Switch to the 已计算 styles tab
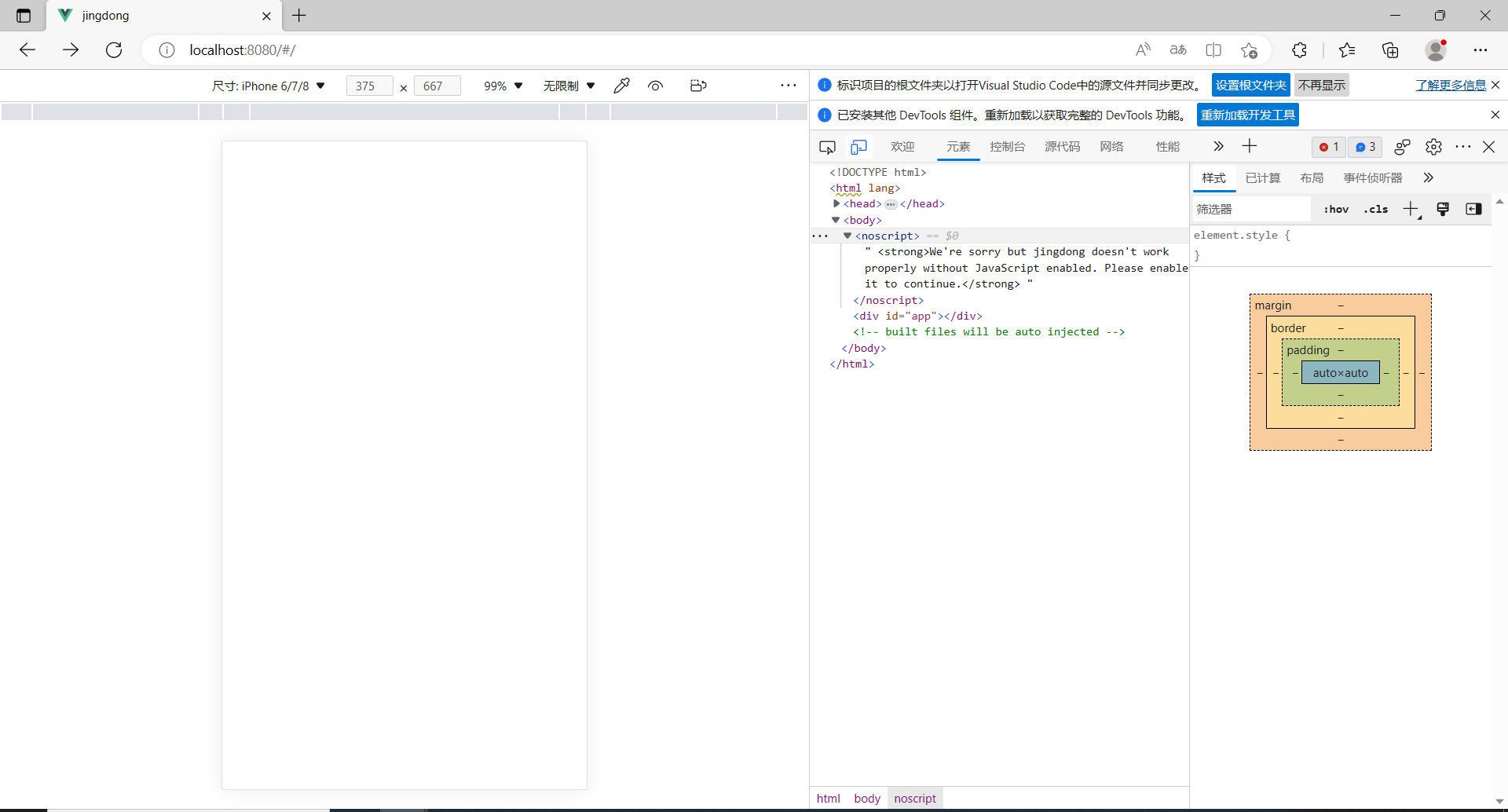Image resolution: width=1508 pixels, height=812 pixels. click(x=1262, y=178)
